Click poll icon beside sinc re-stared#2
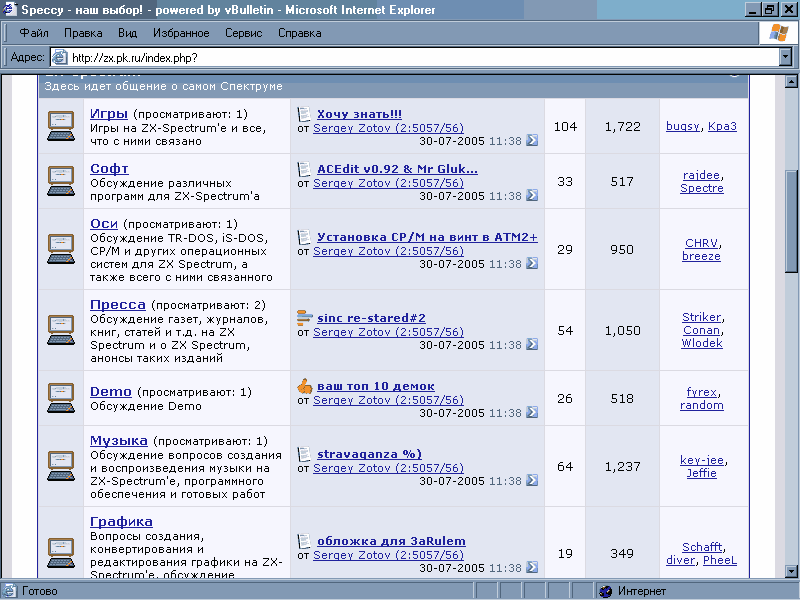Screen dimensions: 800x600 pyautogui.click(x=305, y=318)
